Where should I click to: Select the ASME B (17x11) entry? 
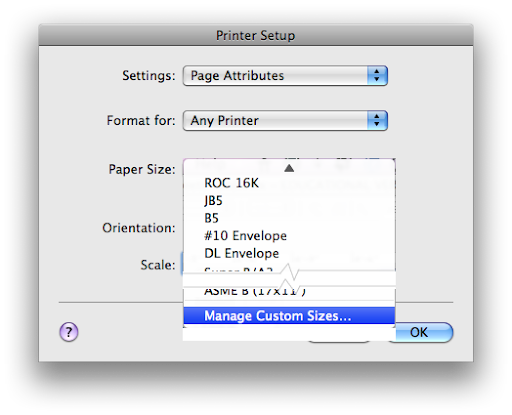click(289, 292)
